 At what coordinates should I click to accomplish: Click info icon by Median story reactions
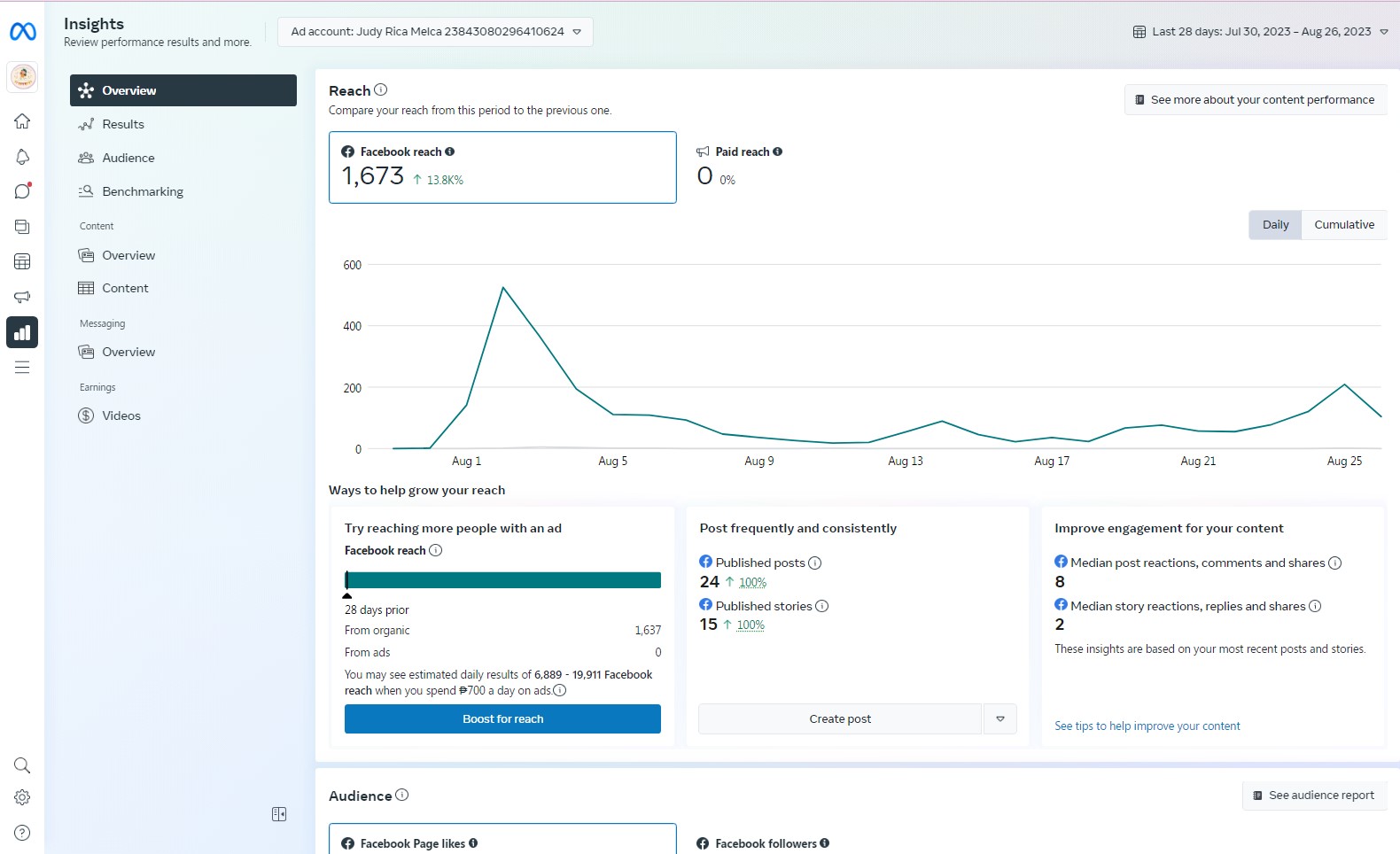(1316, 606)
